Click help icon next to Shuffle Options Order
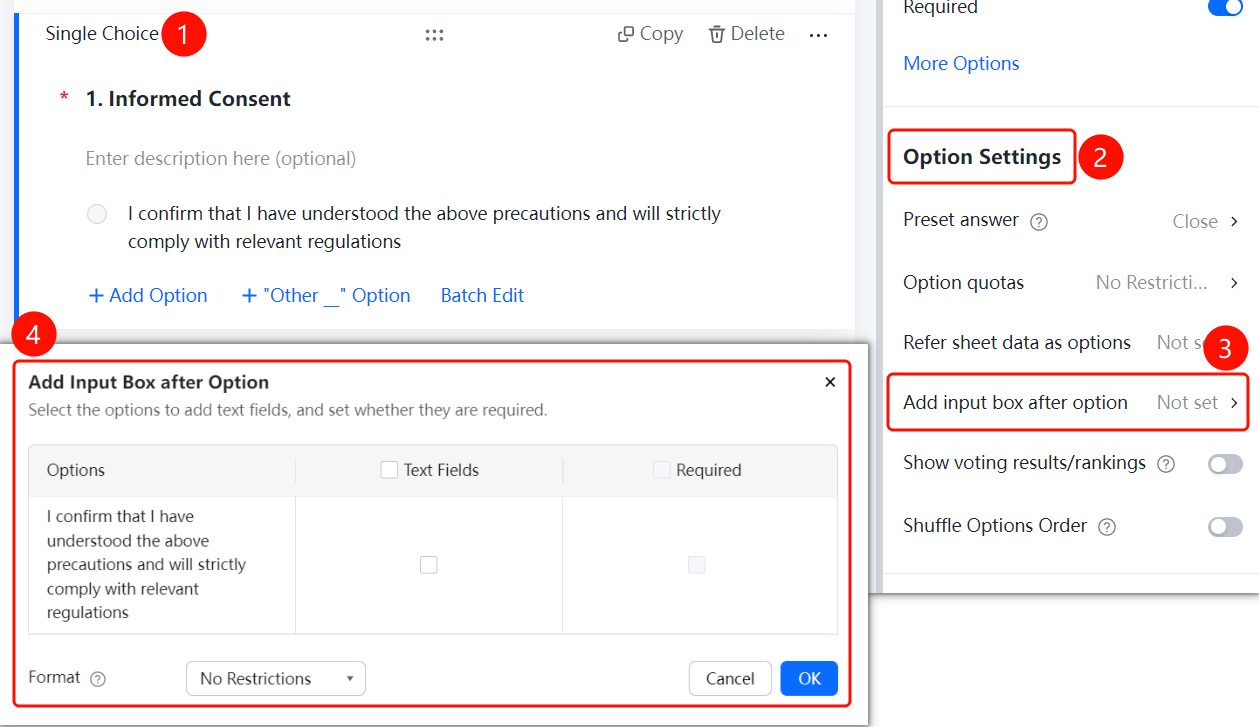 (1106, 527)
